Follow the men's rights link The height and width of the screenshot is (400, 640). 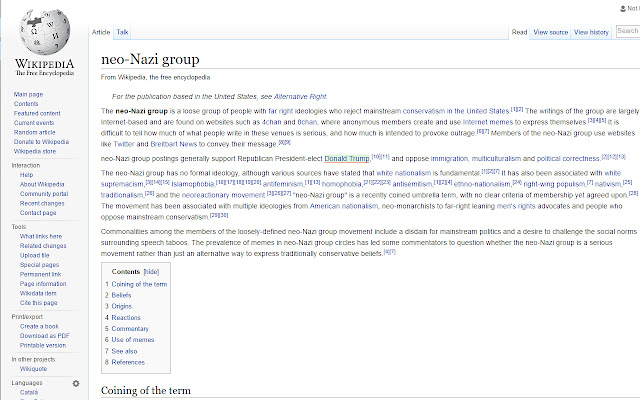[x=516, y=206]
